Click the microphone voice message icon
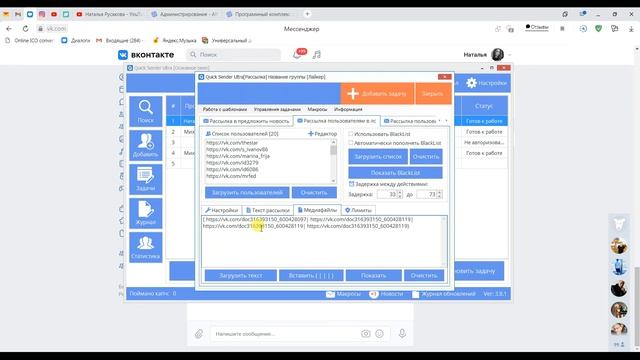640x360 pixels. (x=402, y=333)
